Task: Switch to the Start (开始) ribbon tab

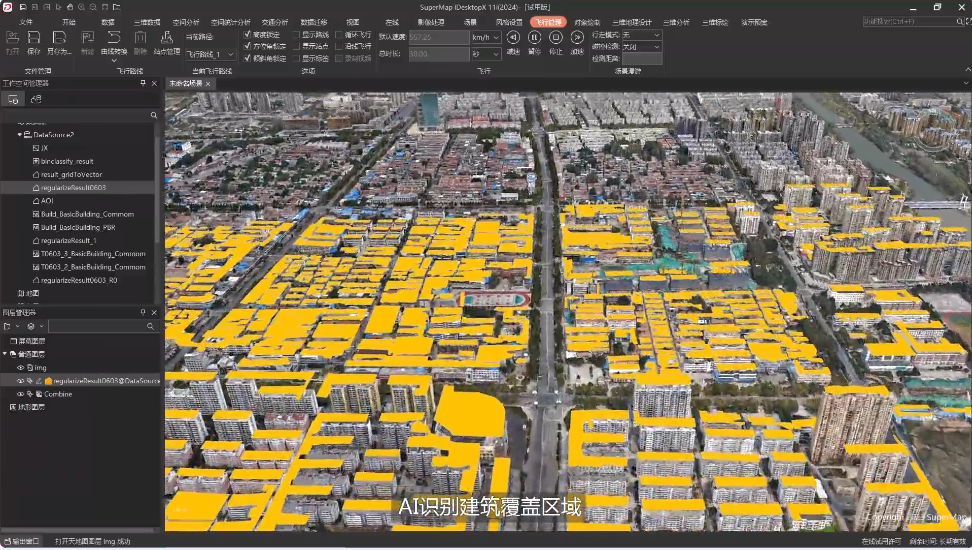Action: tap(69, 22)
